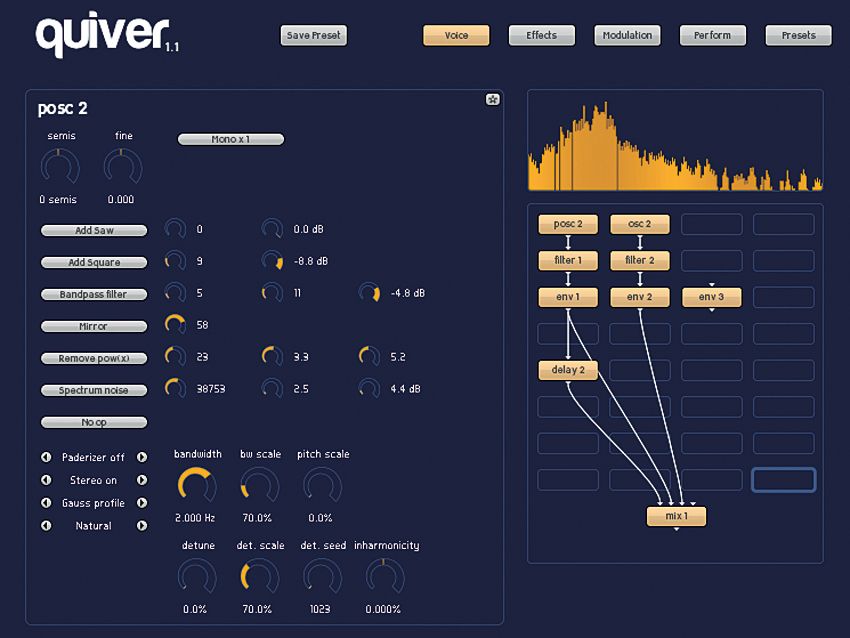Screen dimensions: 850x638
Task: Open the Remove pow(x) operation selector
Action: (94, 358)
